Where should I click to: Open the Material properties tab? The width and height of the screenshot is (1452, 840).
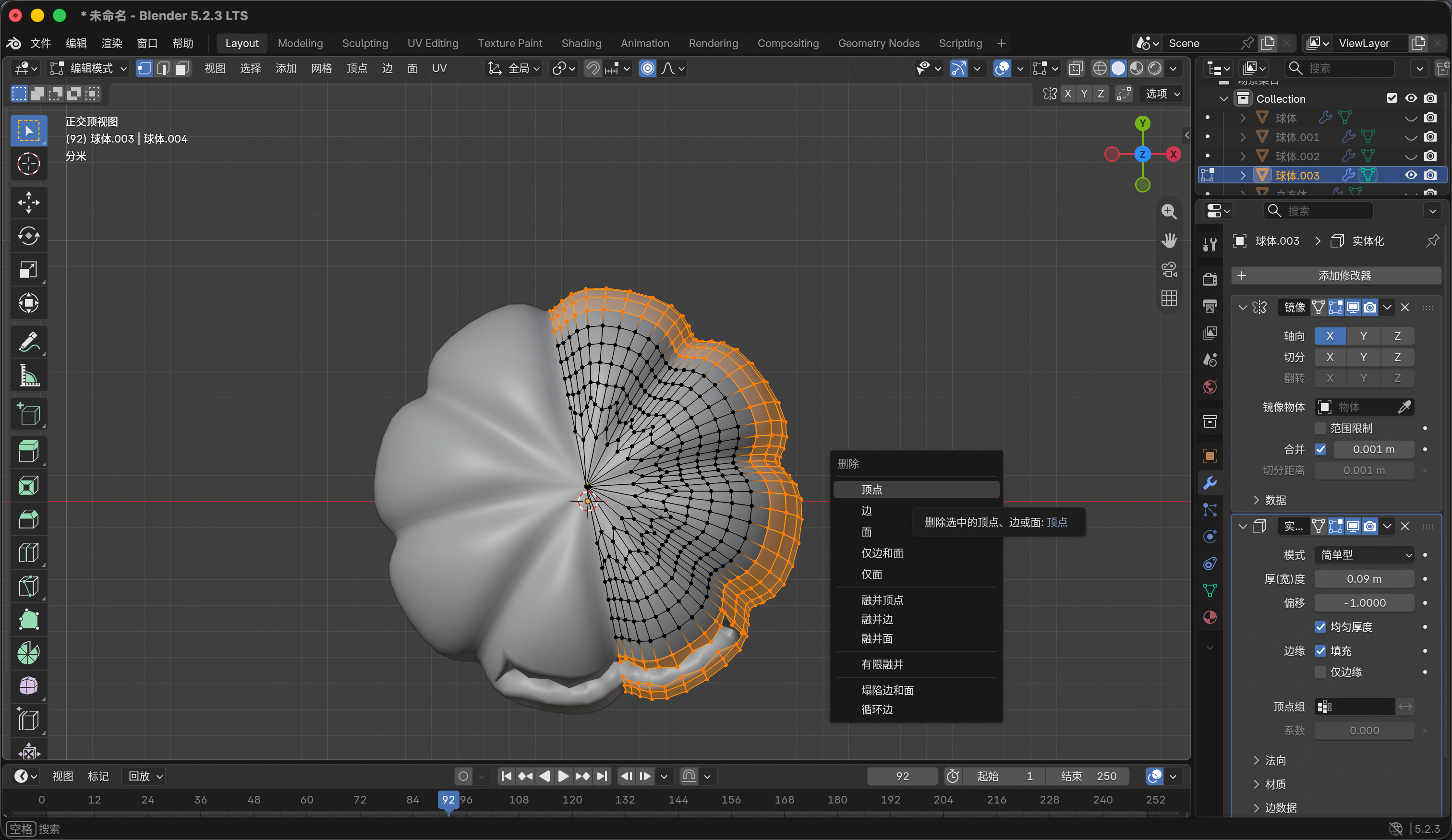point(1210,618)
